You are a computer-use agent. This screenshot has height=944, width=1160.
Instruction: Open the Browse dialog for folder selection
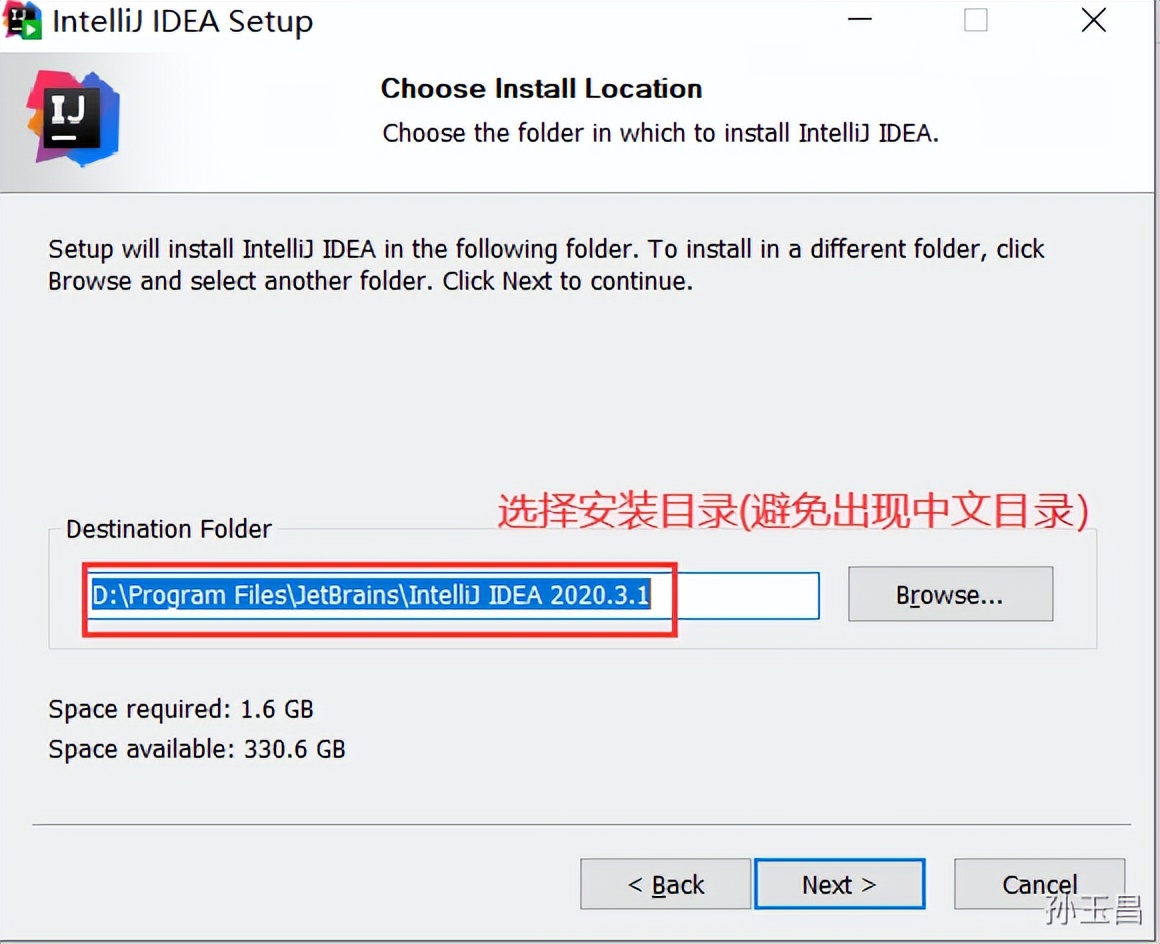pyautogui.click(x=948, y=594)
